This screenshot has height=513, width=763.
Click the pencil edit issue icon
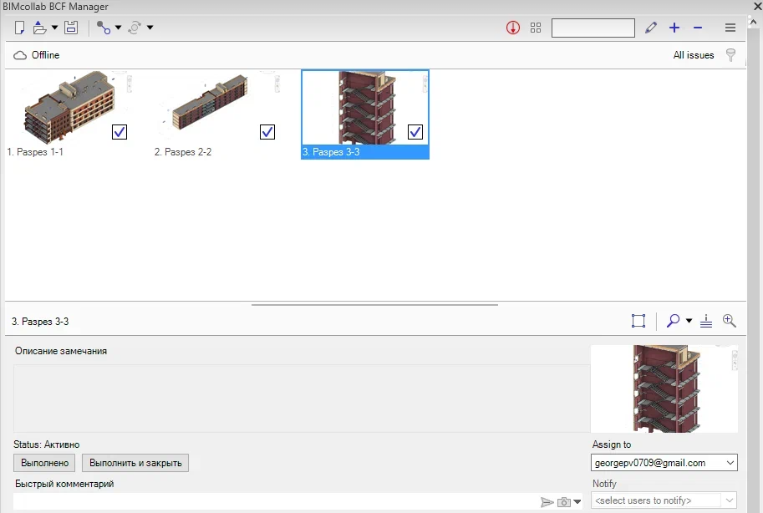pos(651,28)
